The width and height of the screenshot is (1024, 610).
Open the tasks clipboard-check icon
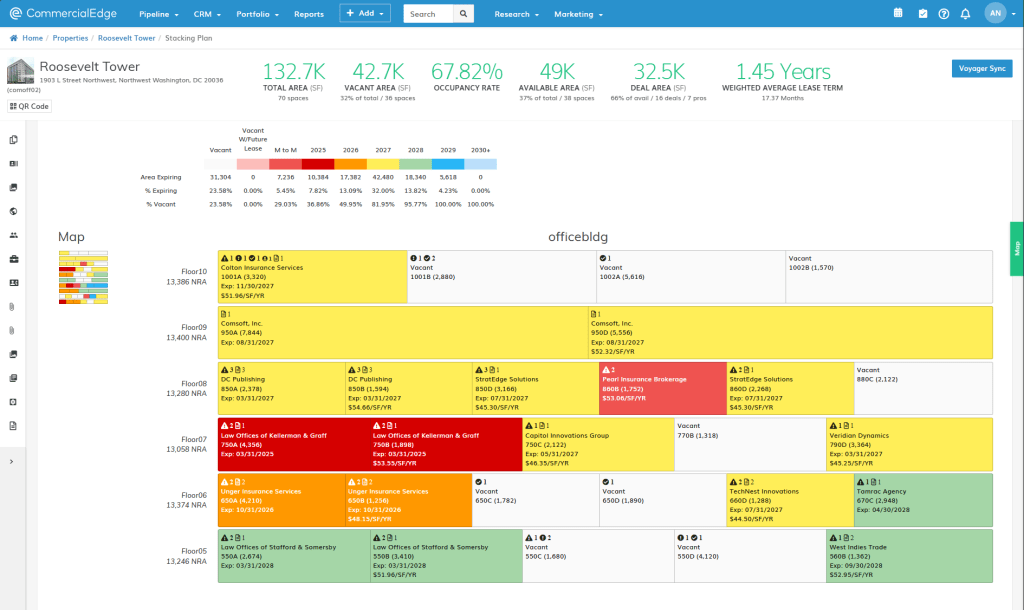(x=923, y=13)
